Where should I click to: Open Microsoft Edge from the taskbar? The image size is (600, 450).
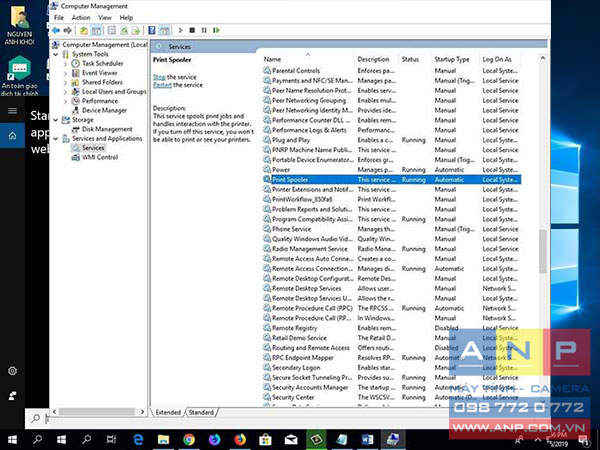coord(138,440)
